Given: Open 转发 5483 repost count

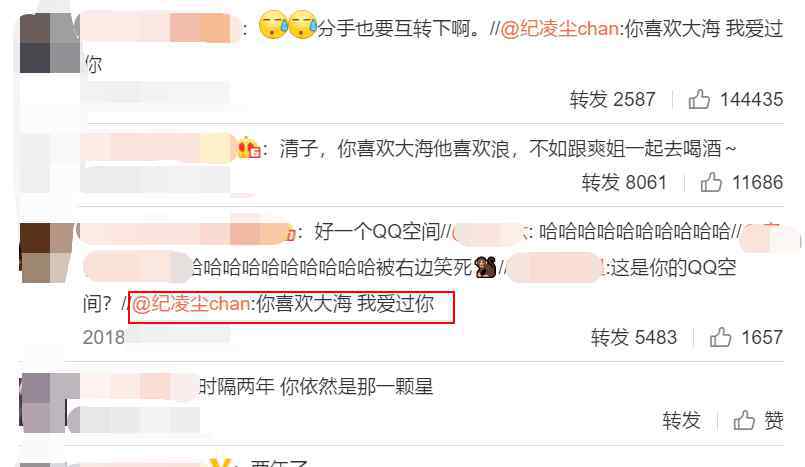Looking at the screenshot, I should point(634,337).
